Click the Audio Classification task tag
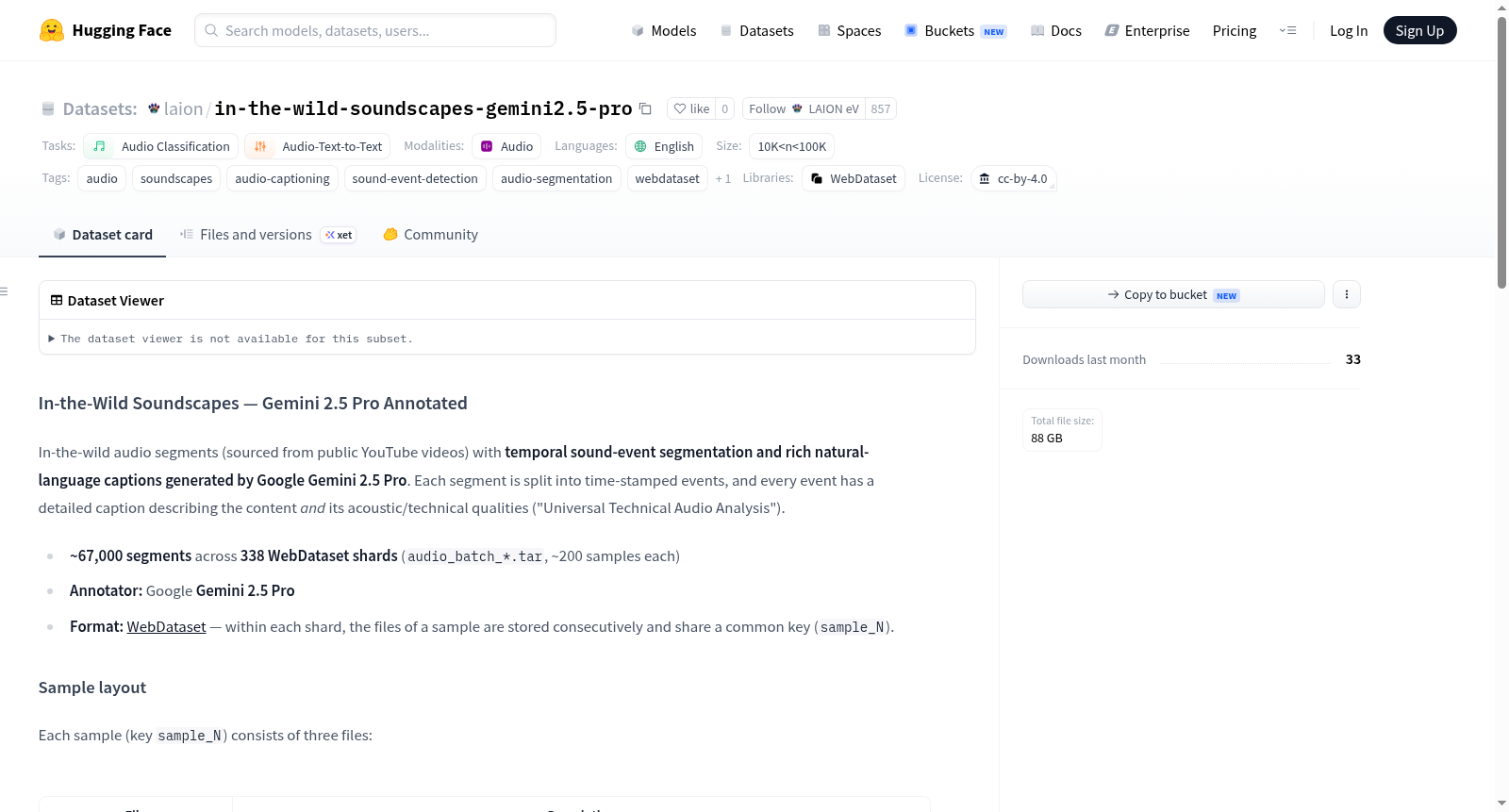This screenshot has height=812, width=1509. [x=160, y=146]
